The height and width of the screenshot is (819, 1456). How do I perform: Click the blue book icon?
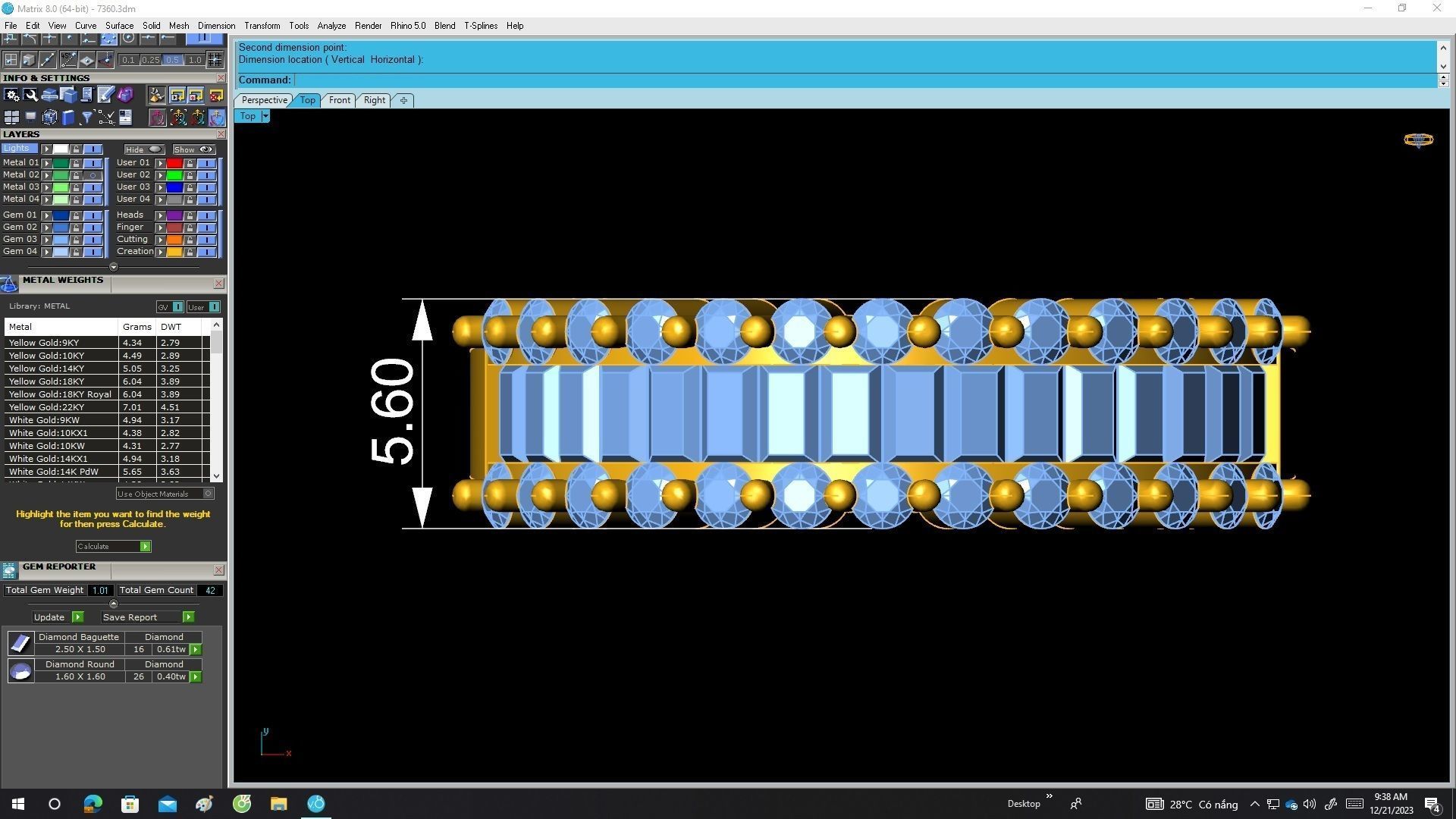[x=68, y=118]
